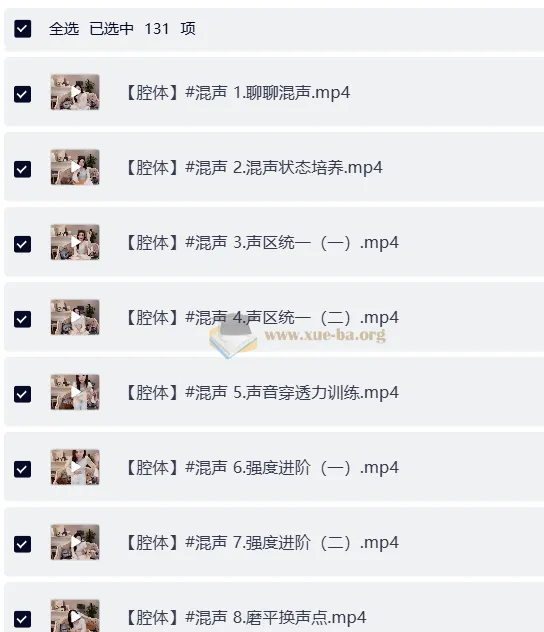Toggle checkbox for 4.声区统一（二）.mp4
The image size is (544, 632).
click(x=23, y=319)
